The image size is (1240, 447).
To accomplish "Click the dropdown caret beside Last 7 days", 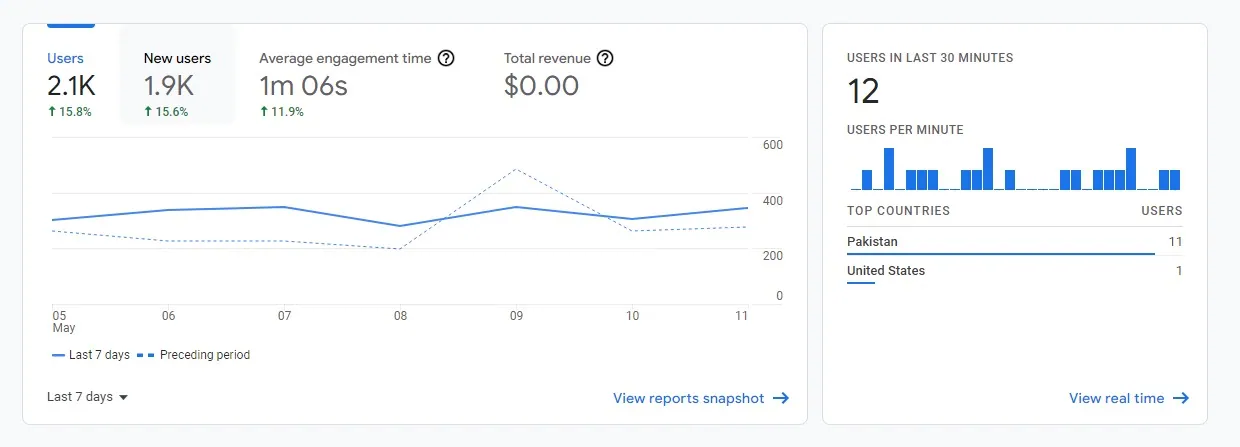I will (x=123, y=398).
